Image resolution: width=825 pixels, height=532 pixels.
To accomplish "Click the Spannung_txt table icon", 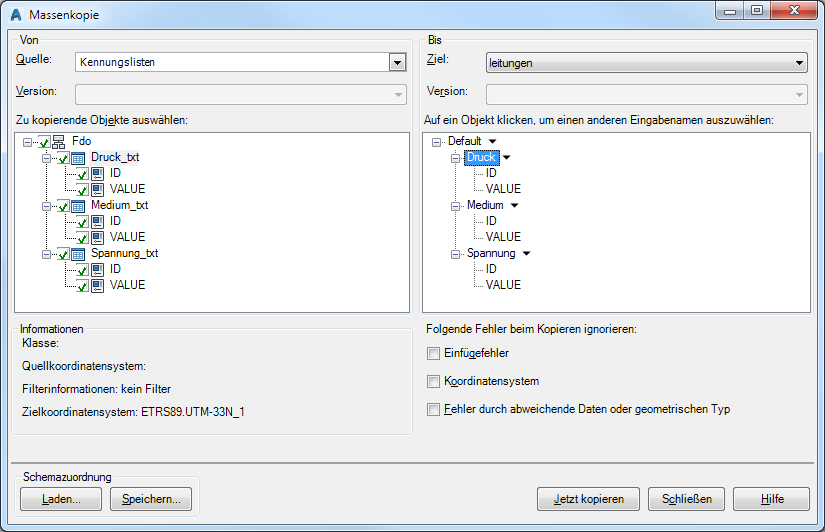I will pyautogui.click(x=78, y=254).
